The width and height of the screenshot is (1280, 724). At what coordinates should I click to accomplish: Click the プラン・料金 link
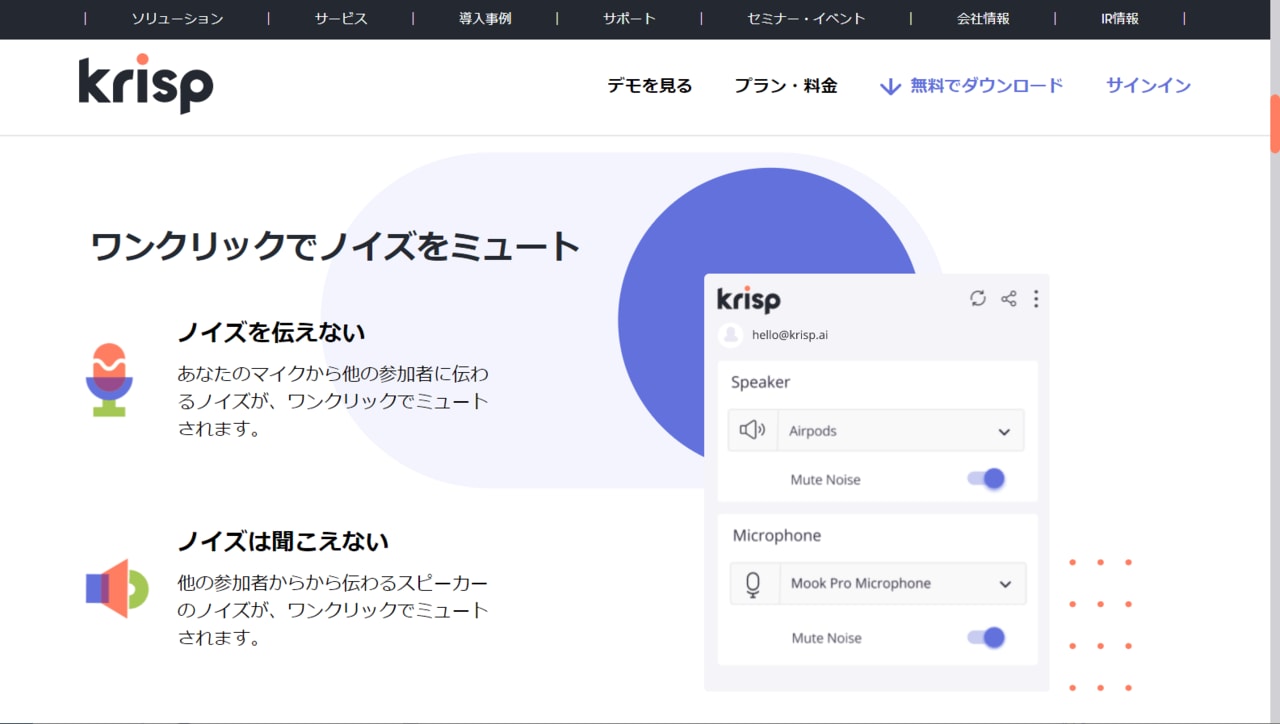click(x=786, y=86)
